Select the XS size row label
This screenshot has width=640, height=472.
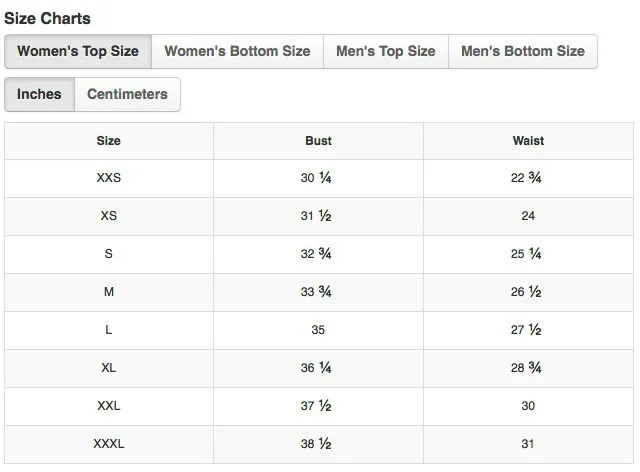coord(109,216)
